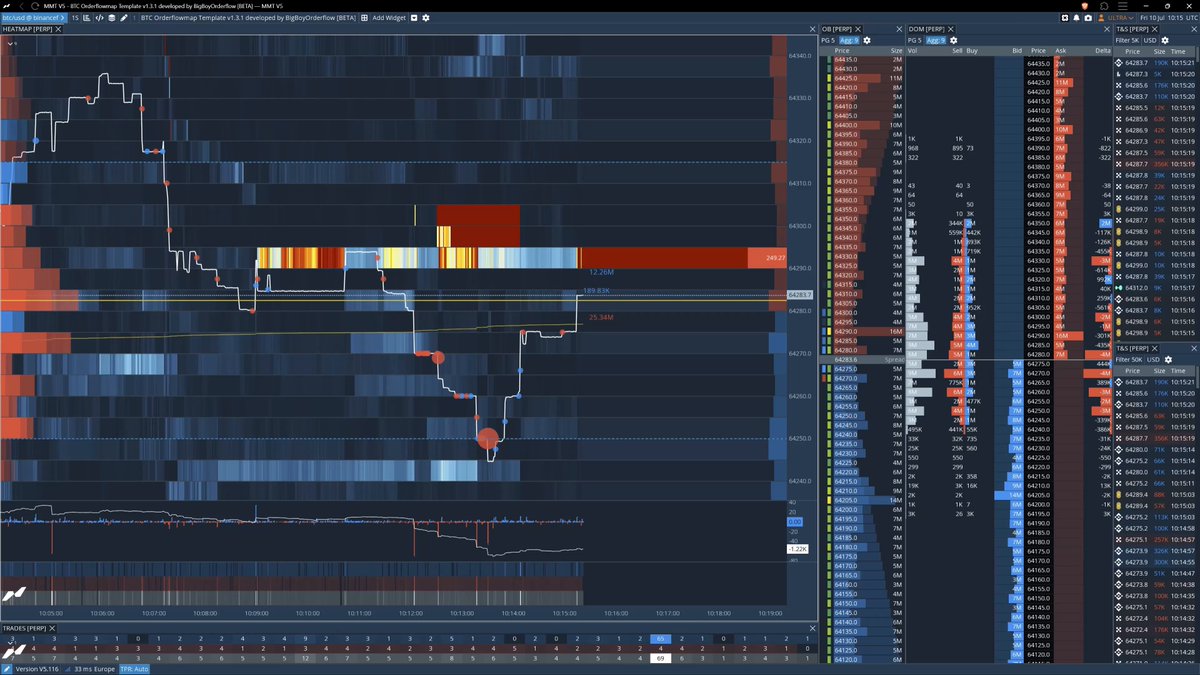Click the grid icon beside Add Widget
The width and height of the screenshot is (1200, 675).
click(x=364, y=18)
